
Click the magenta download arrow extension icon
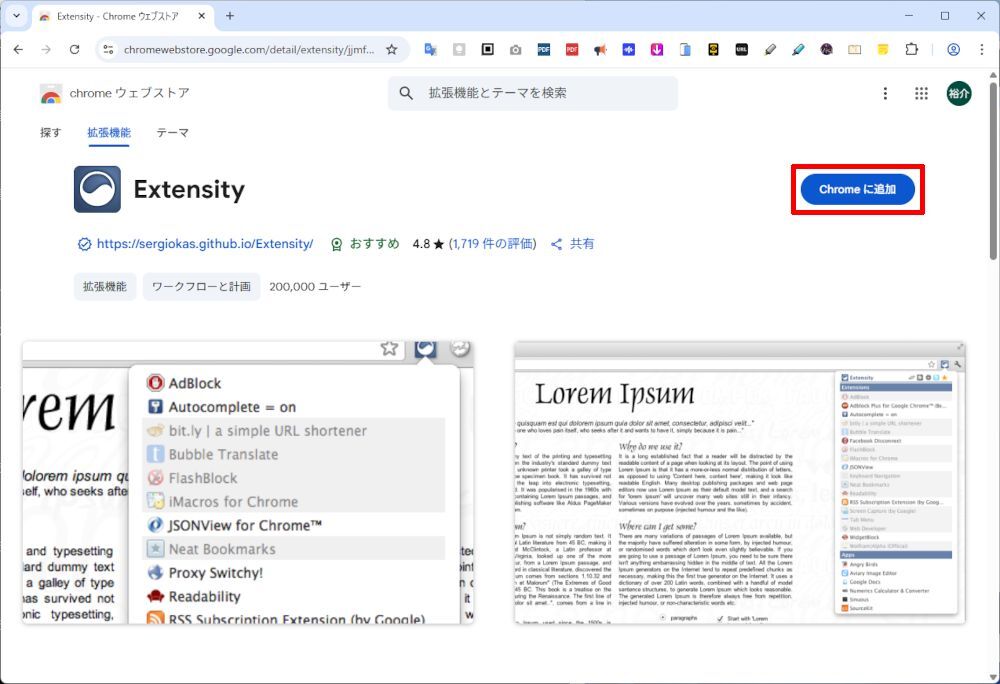(x=657, y=50)
